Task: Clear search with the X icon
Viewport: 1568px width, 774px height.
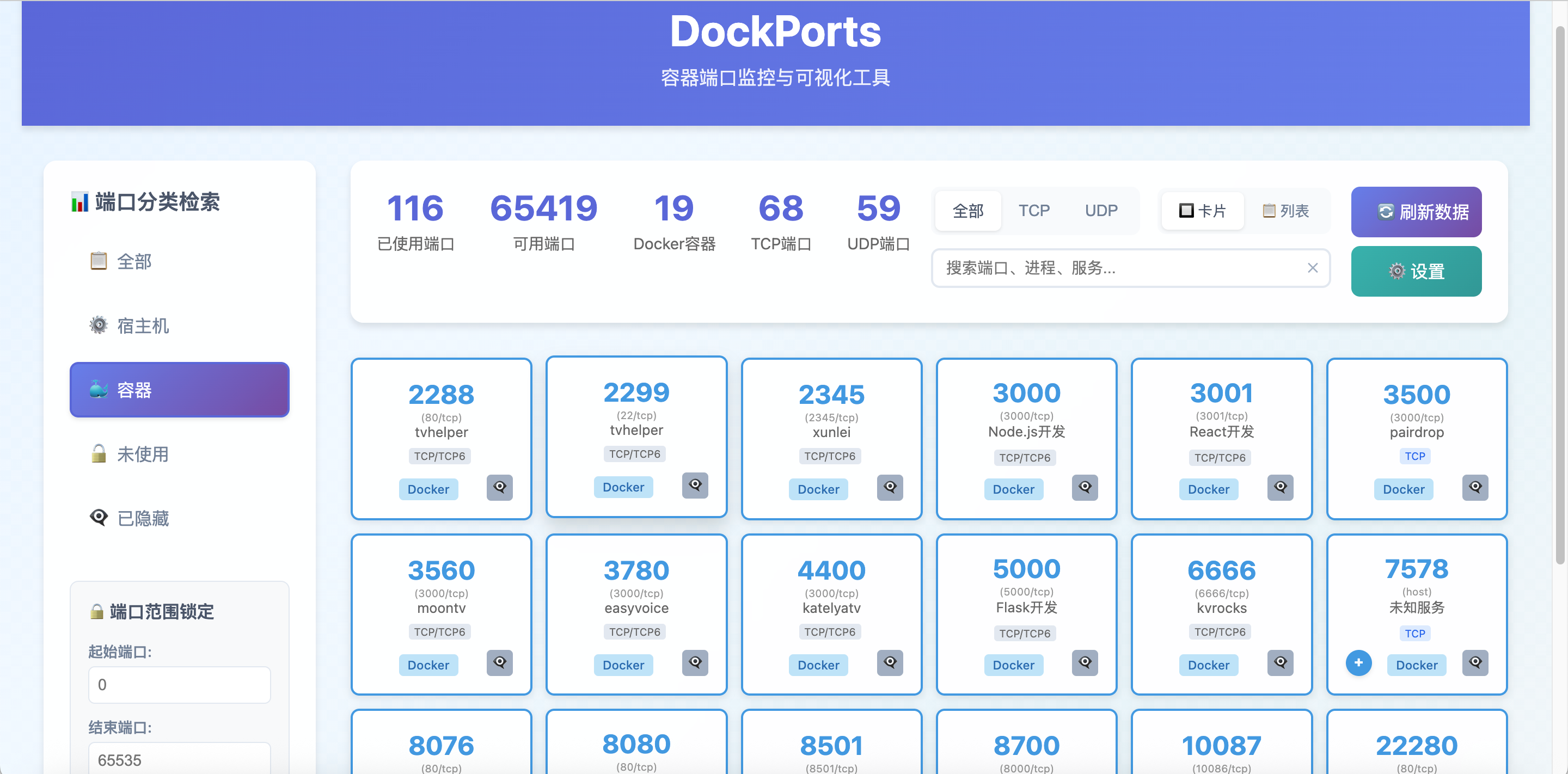Action: pos(1312,268)
